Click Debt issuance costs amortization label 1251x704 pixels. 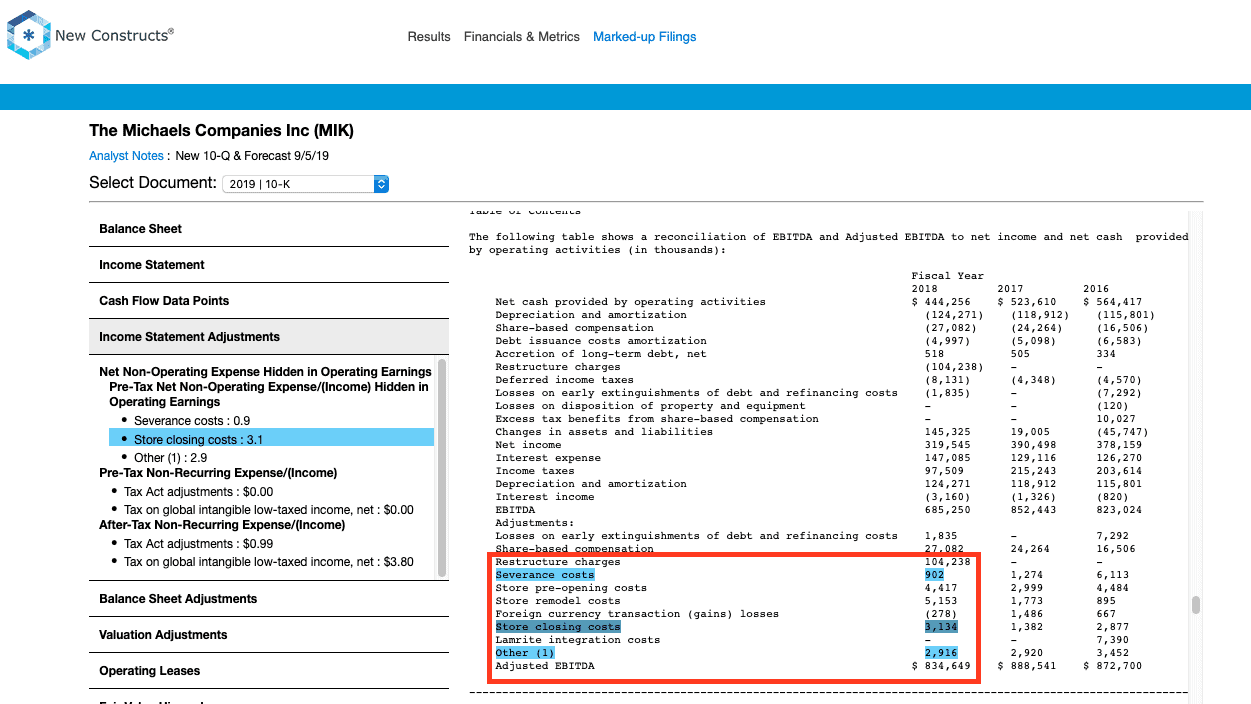[601, 341]
